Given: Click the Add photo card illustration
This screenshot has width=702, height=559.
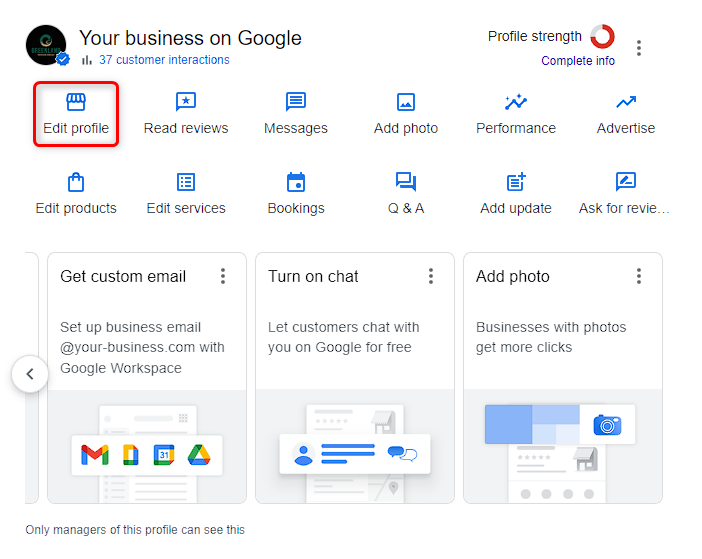Looking at the screenshot, I should click(x=563, y=447).
